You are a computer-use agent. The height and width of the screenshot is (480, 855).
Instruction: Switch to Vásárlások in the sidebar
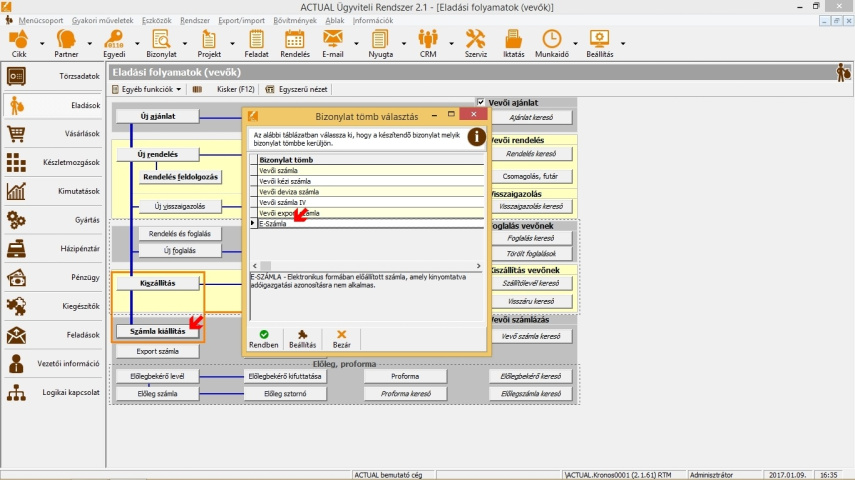(56, 134)
